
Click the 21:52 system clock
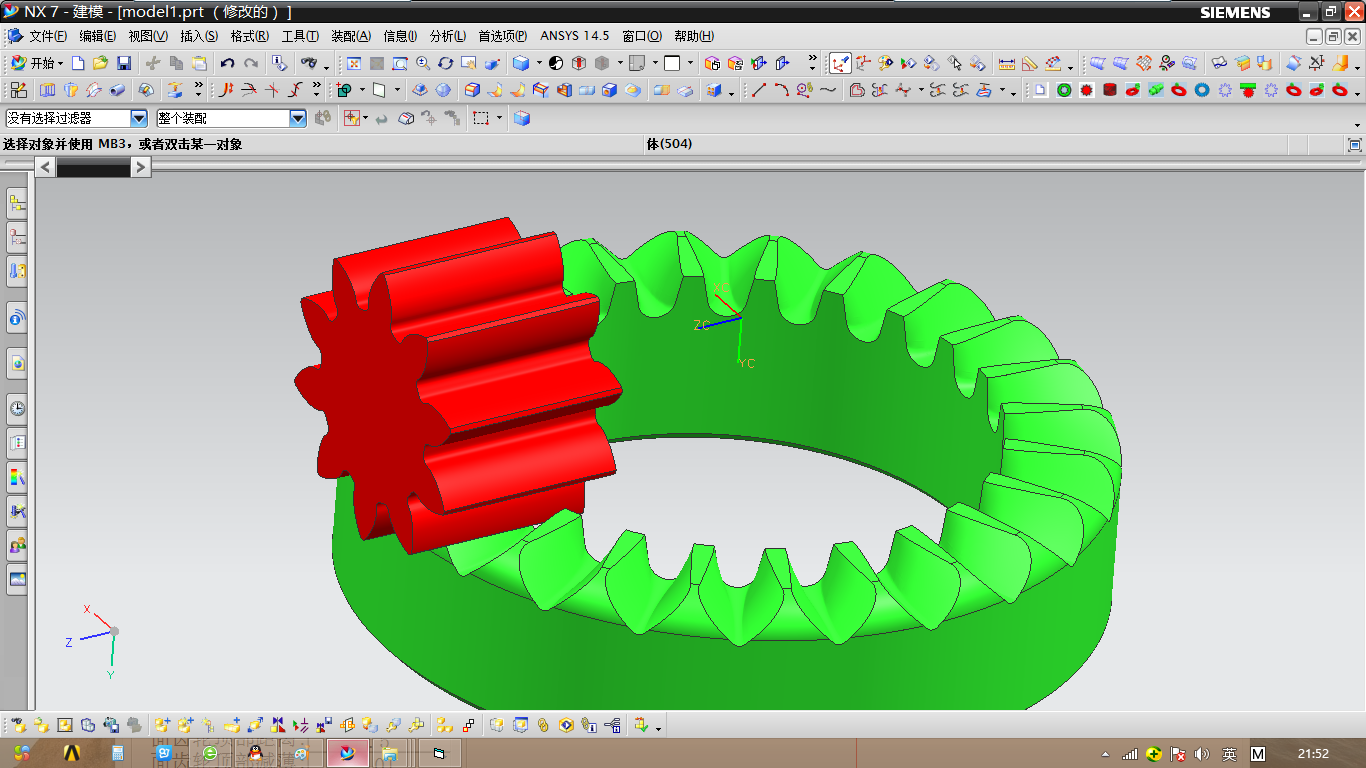point(1313,754)
